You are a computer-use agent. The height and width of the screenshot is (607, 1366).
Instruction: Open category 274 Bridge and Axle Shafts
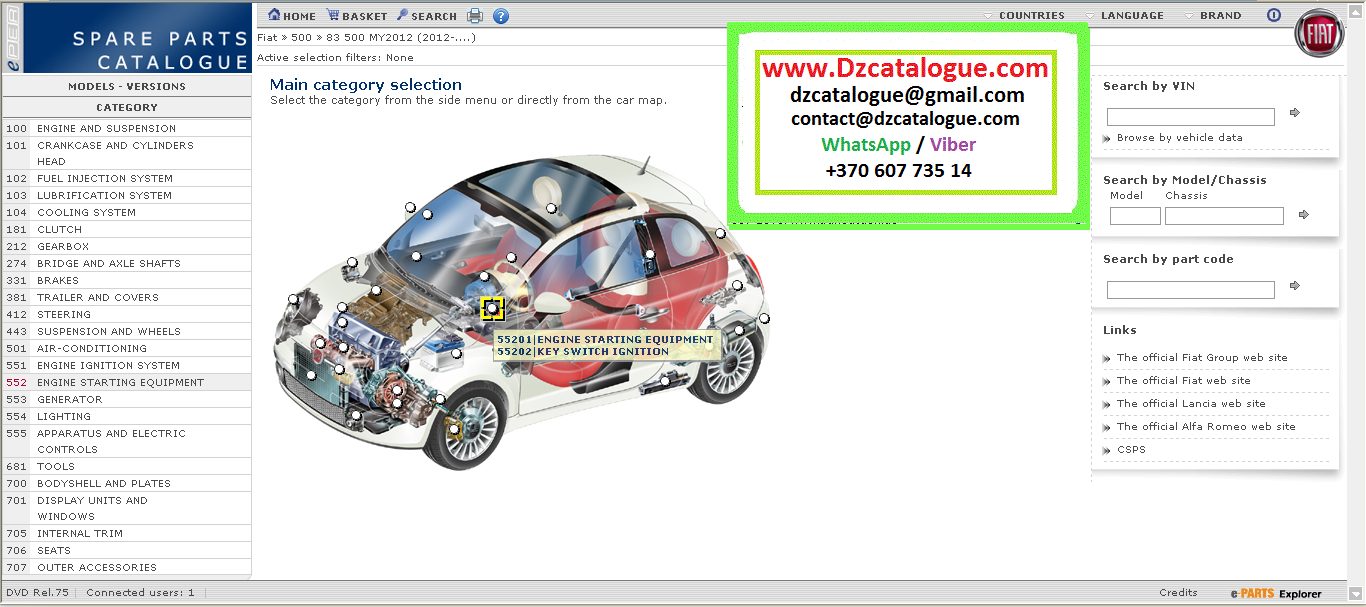(x=127, y=264)
